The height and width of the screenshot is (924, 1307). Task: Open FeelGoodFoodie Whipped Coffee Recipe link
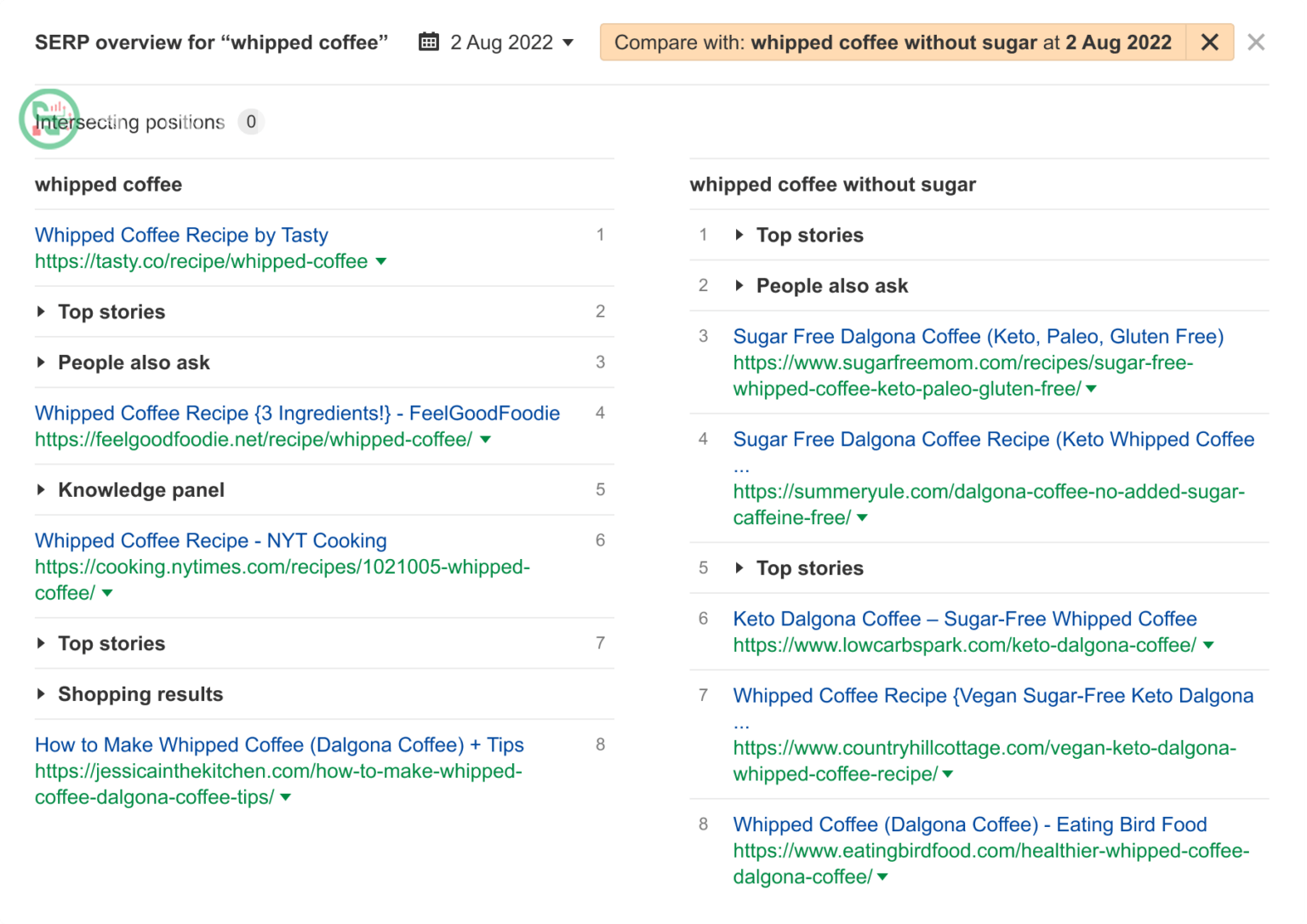297,413
